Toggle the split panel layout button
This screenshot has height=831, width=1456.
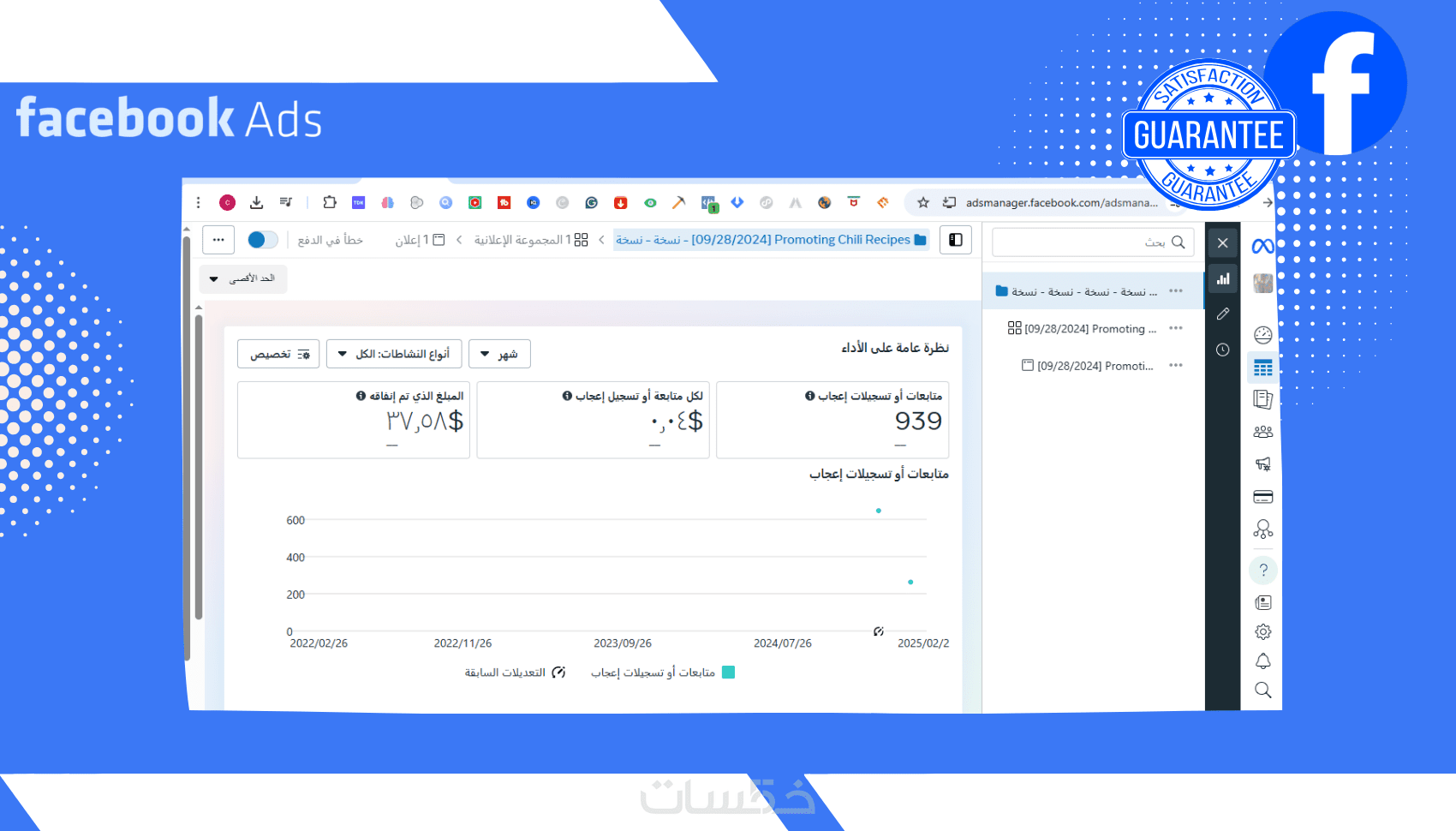956,240
